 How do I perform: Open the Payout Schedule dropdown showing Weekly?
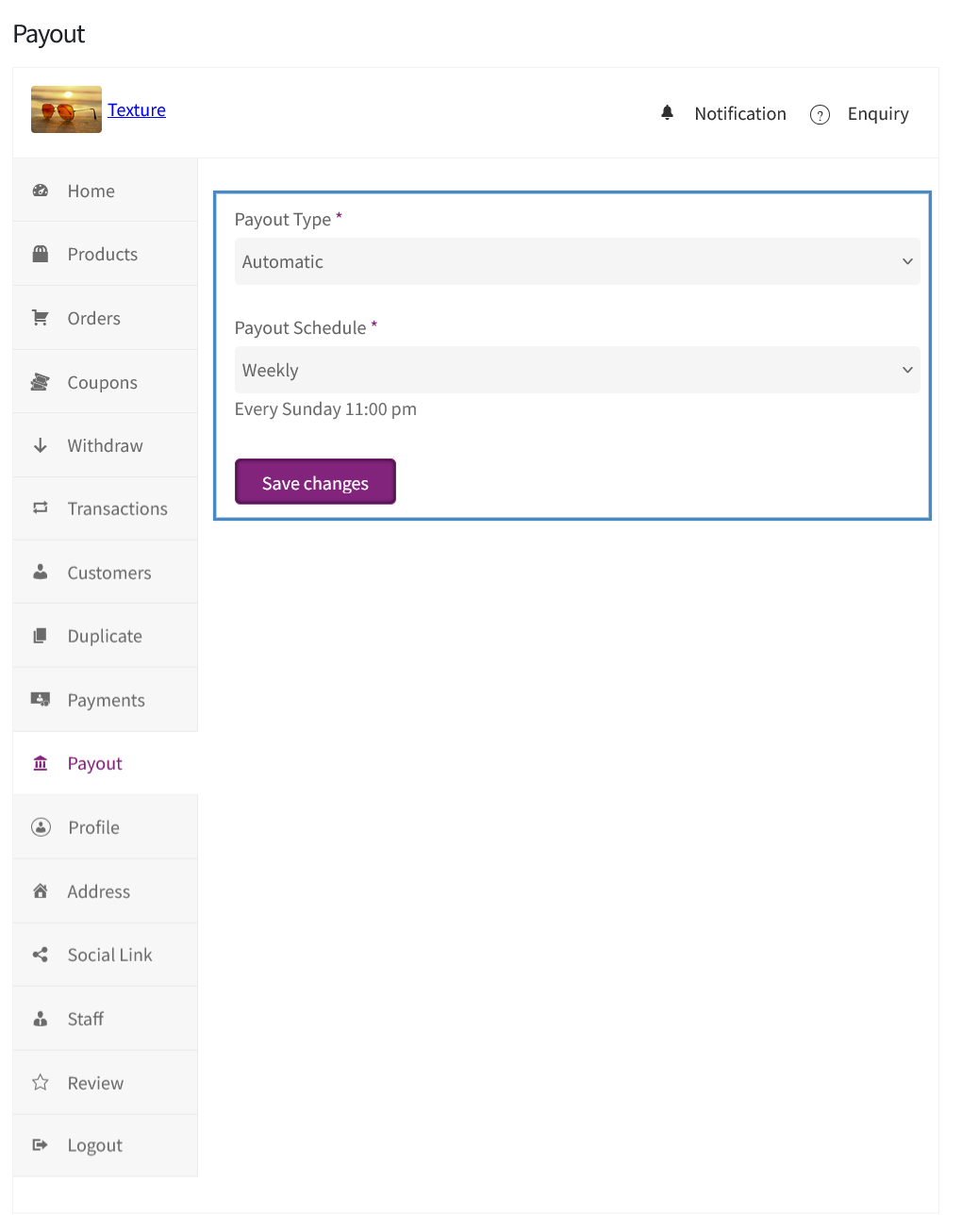[x=576, y=370]
